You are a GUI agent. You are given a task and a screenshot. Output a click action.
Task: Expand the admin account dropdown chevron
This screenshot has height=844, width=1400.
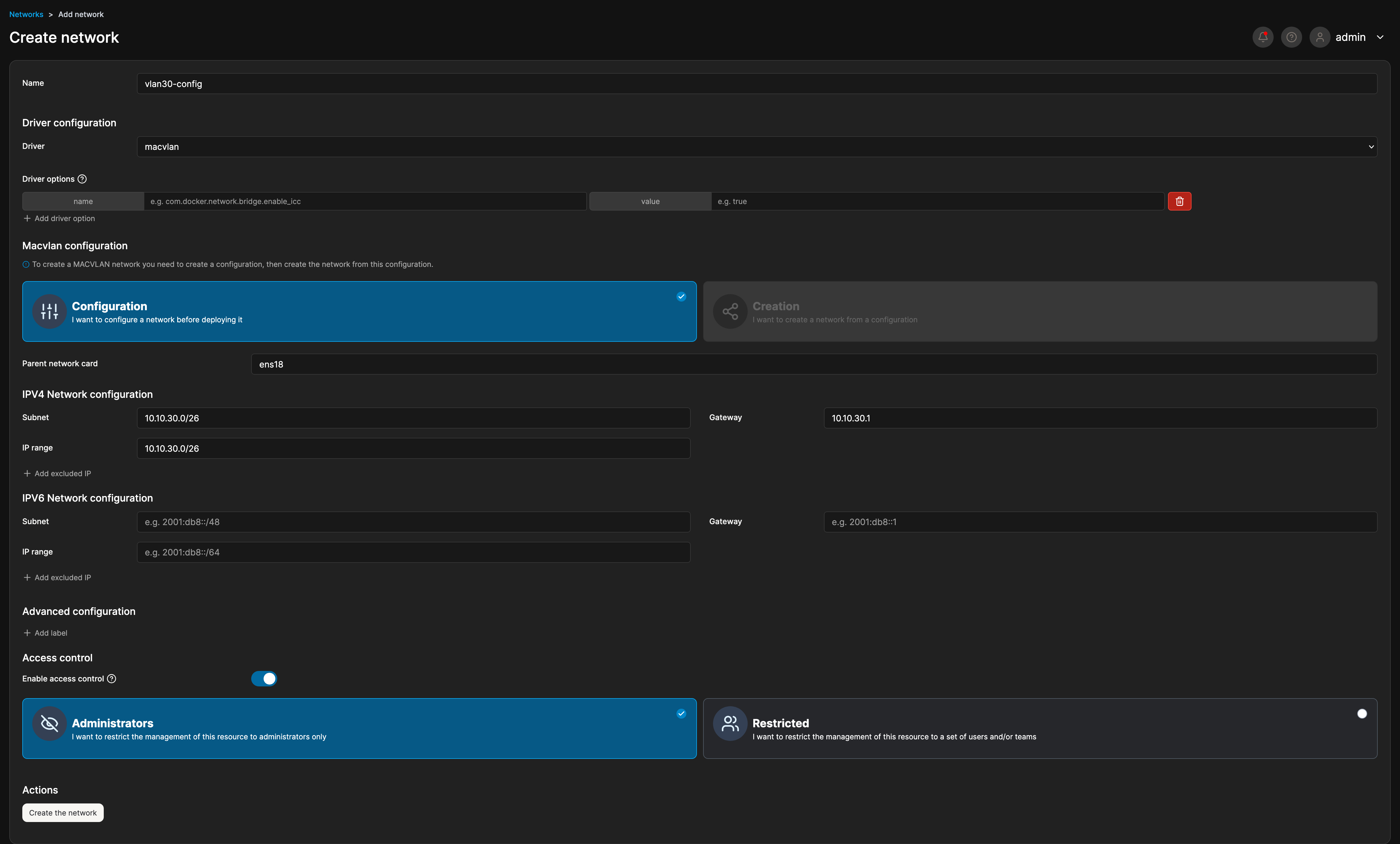[1380, 37]
